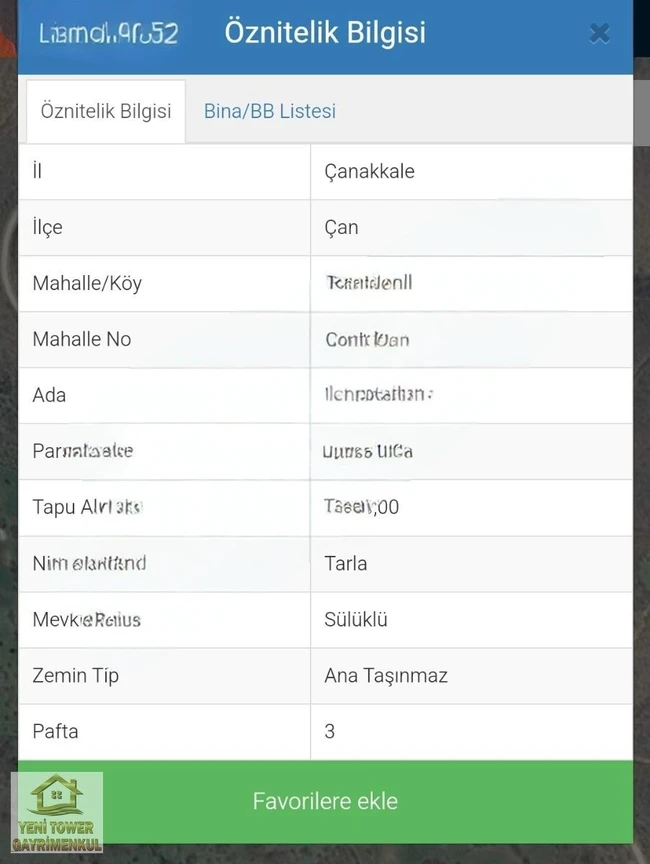Switch to the Bina/BB Listesi tab
The width and height of the screenshot is (650, 864).
[270, 111]
